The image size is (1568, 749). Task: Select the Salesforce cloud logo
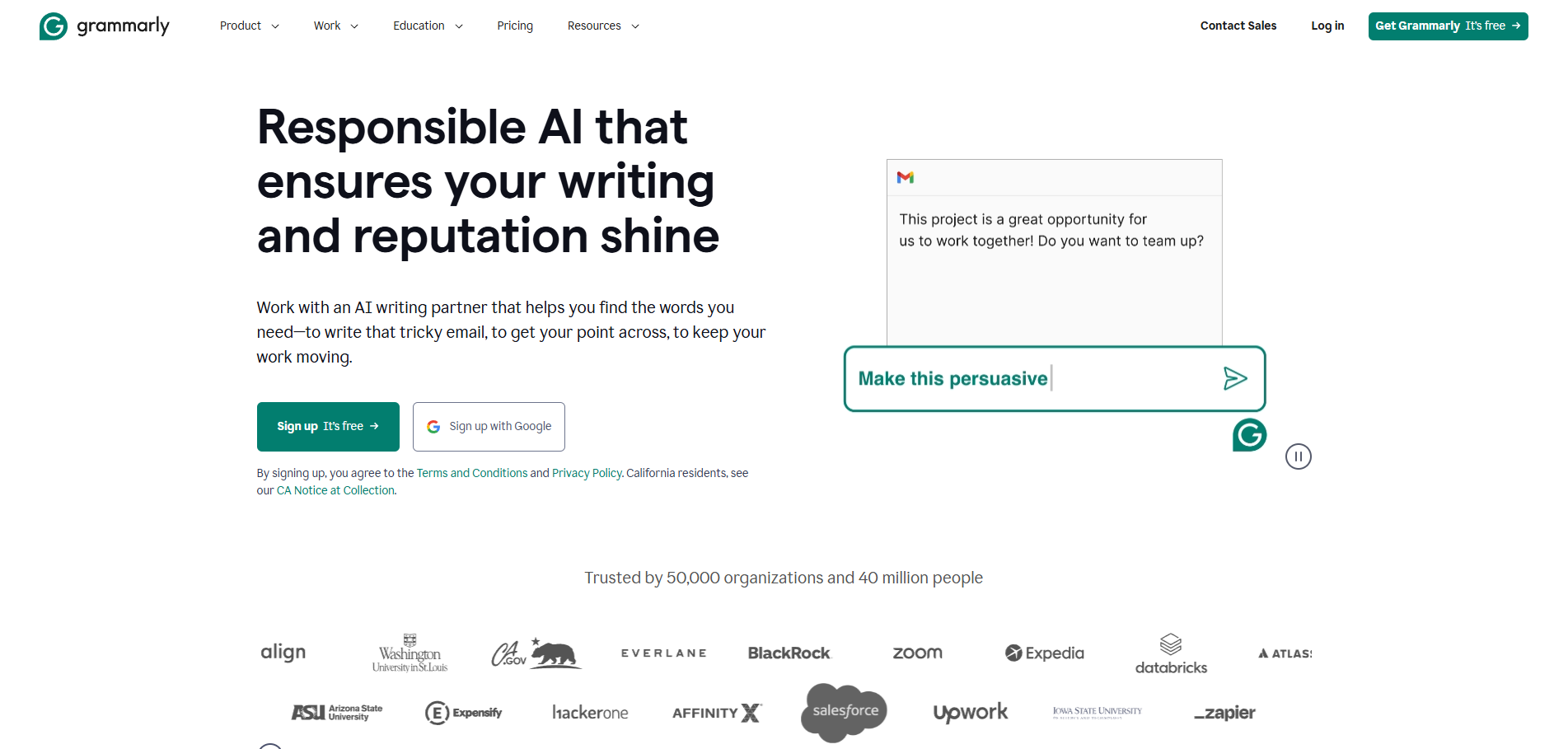[843, 711]
